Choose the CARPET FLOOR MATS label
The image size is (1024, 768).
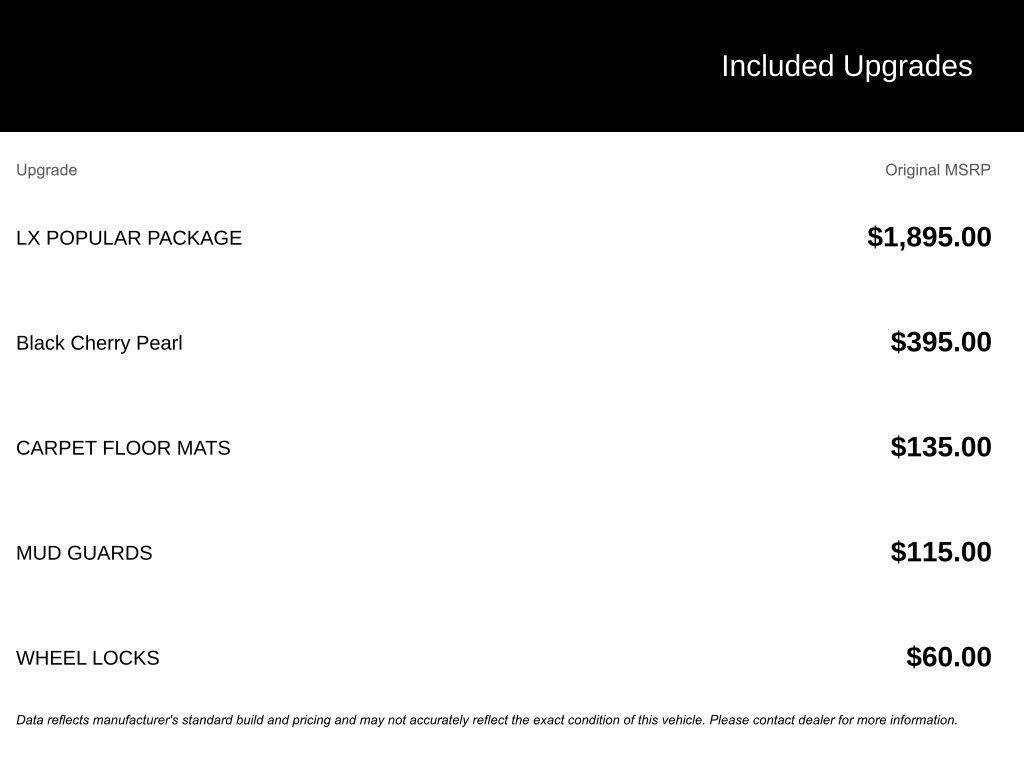pos(123,448)
